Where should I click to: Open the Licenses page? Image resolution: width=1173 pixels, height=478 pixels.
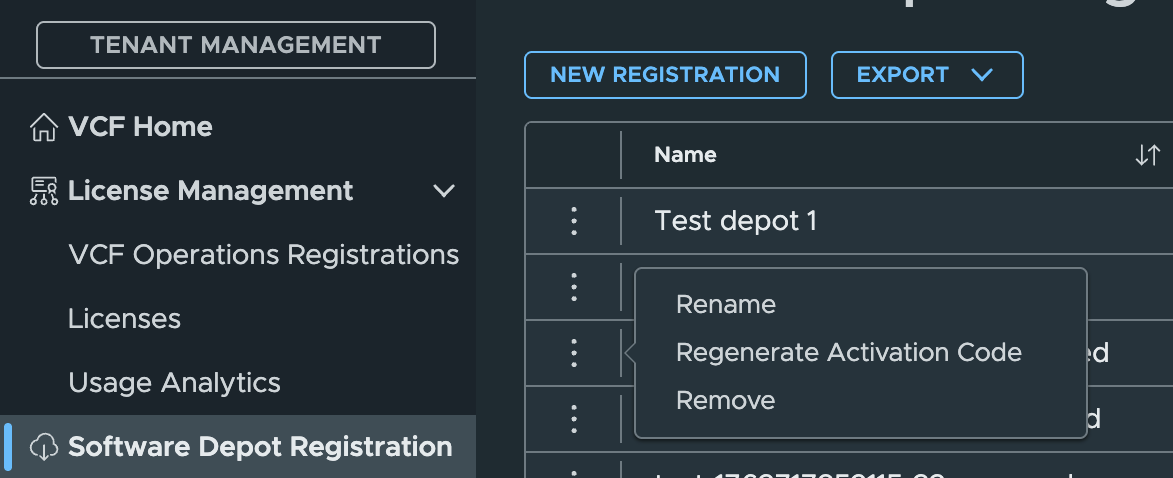[124, 319]
